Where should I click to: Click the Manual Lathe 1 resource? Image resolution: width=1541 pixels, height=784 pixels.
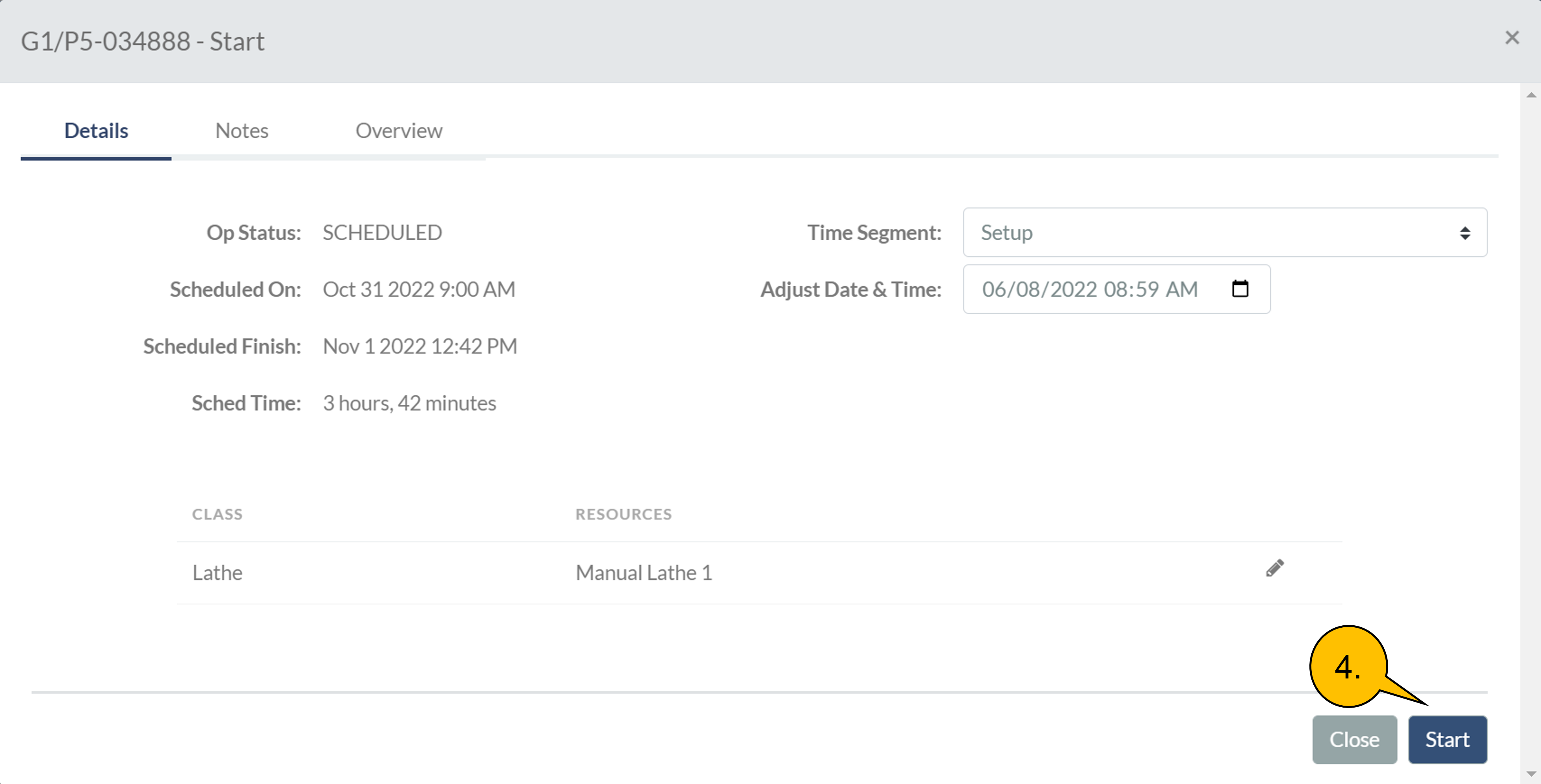click(x=644, y=573)
